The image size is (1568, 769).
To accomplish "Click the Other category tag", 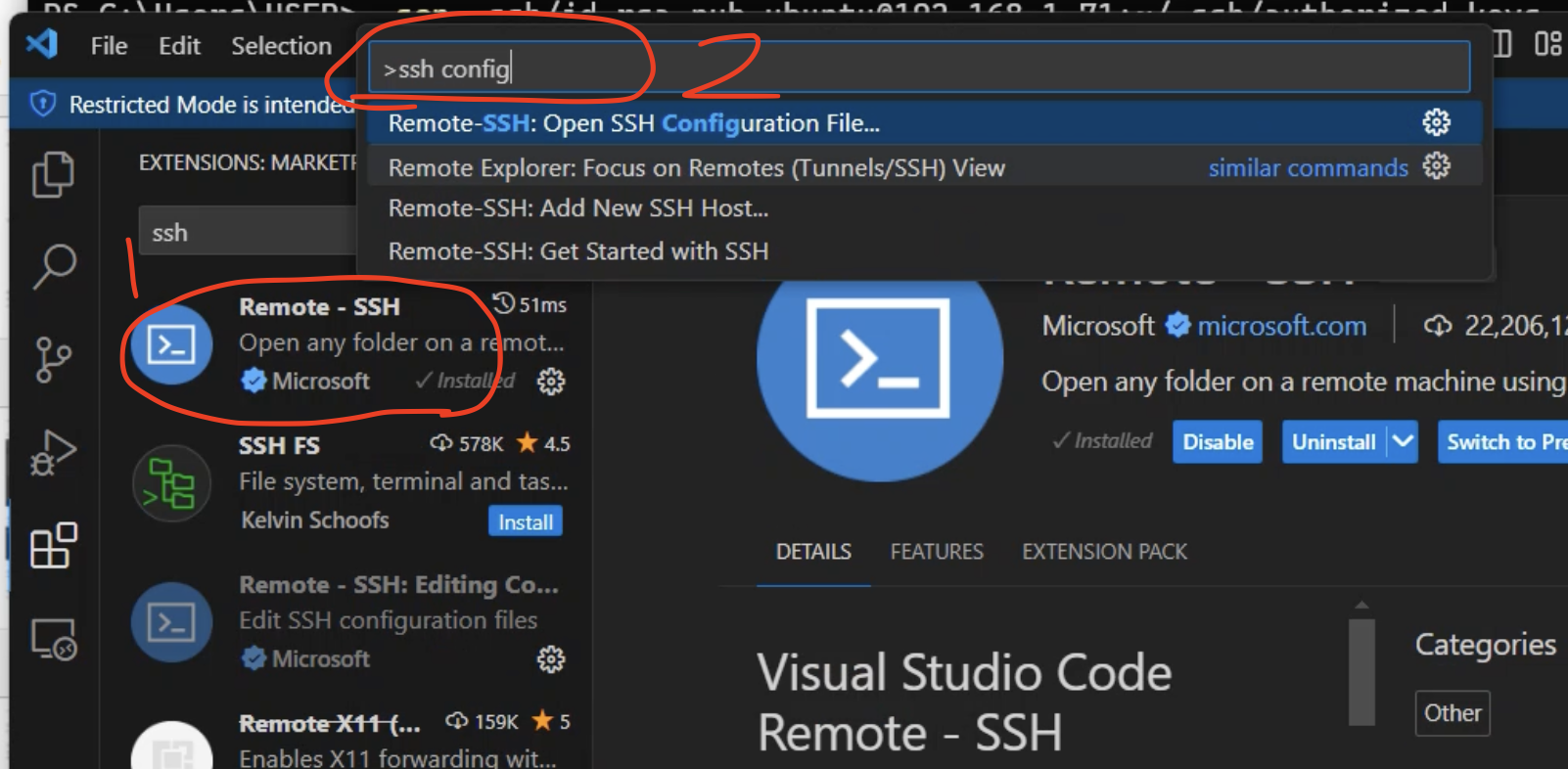I will point(1453,712).
